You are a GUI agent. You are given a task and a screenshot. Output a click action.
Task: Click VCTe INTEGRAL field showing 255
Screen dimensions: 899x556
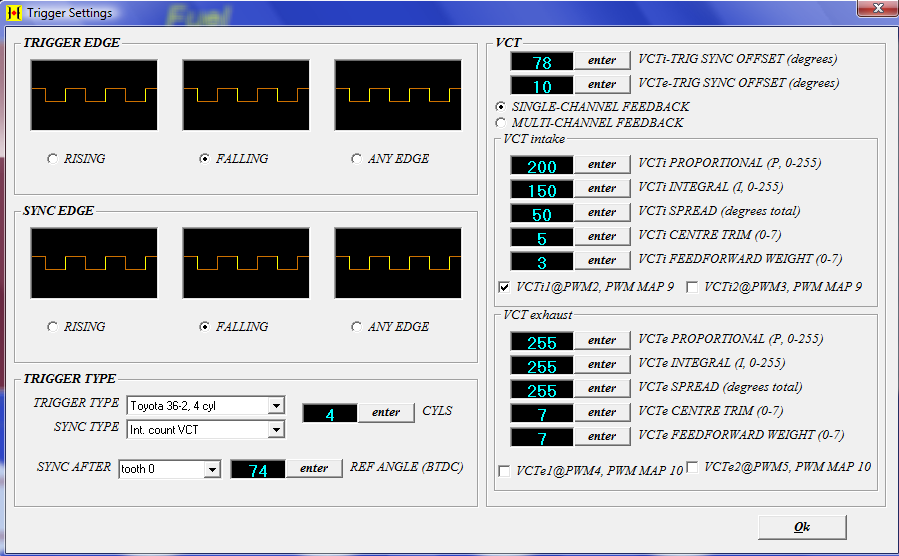[542, 366]
